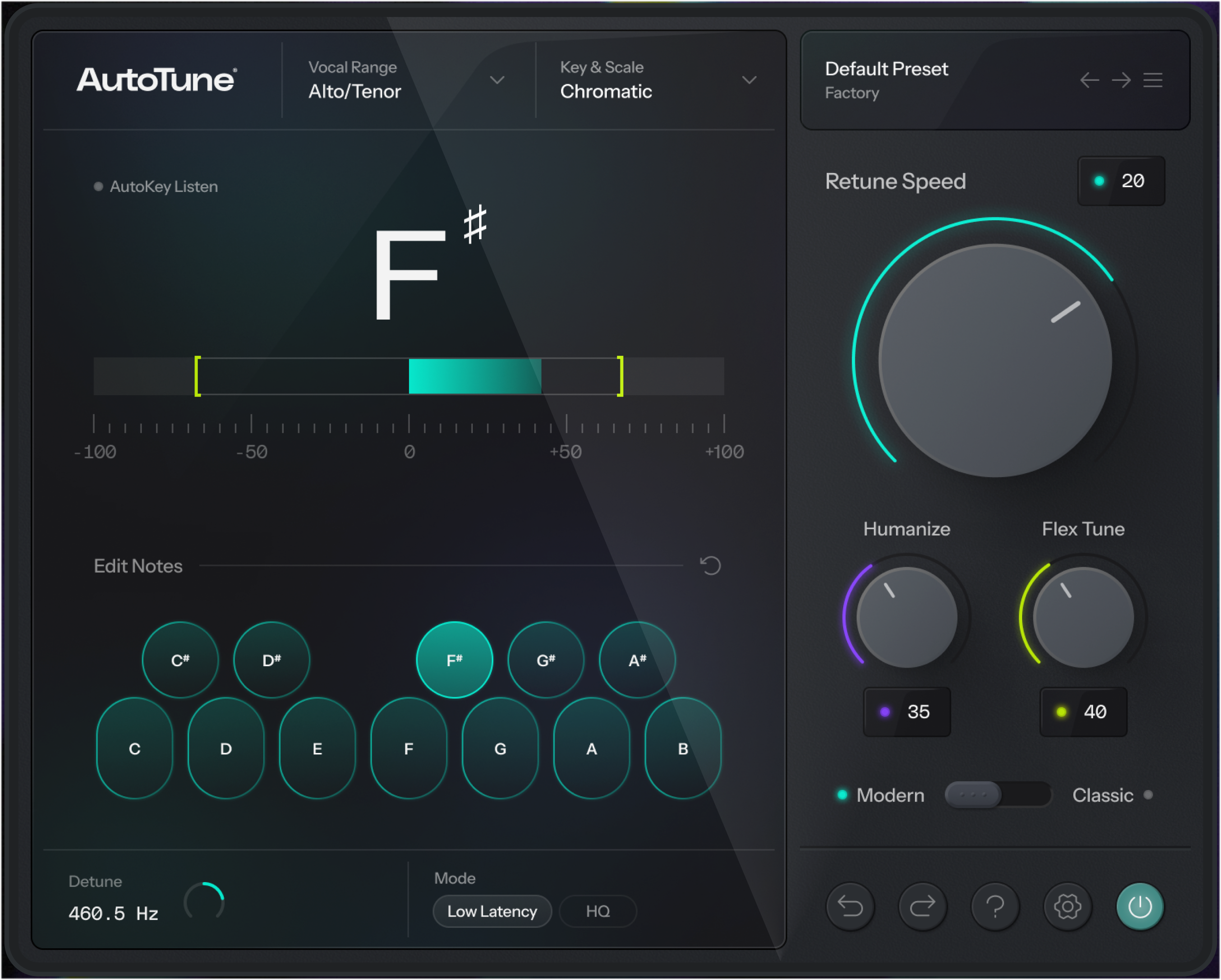The height and width of the screenshot is (980, 1221).
Task: Select Low Latency mode
Action: 492,911
